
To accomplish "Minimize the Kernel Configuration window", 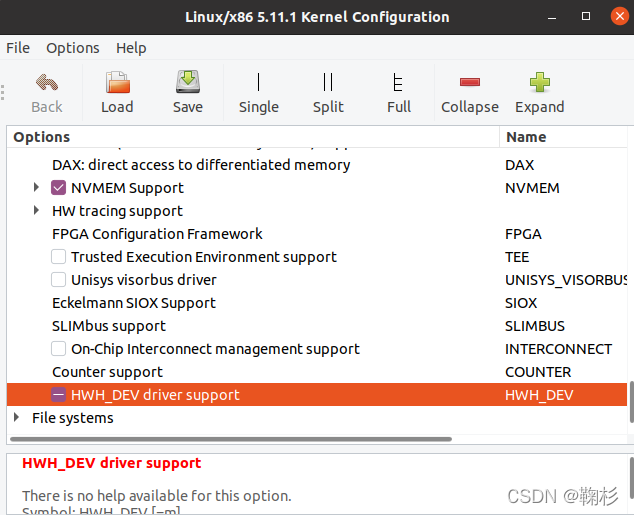I will click(552, 17).
